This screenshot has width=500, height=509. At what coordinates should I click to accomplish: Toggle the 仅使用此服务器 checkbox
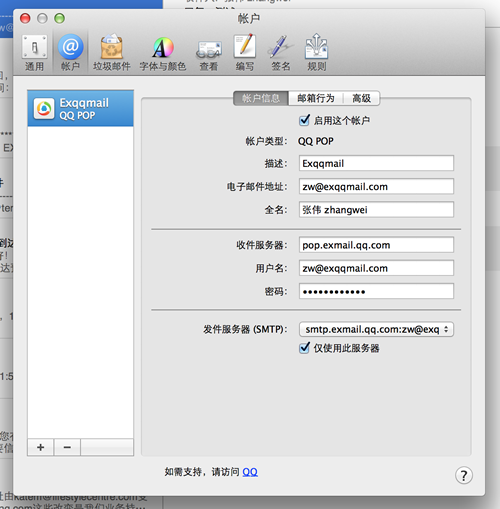(x=304, y=348)
